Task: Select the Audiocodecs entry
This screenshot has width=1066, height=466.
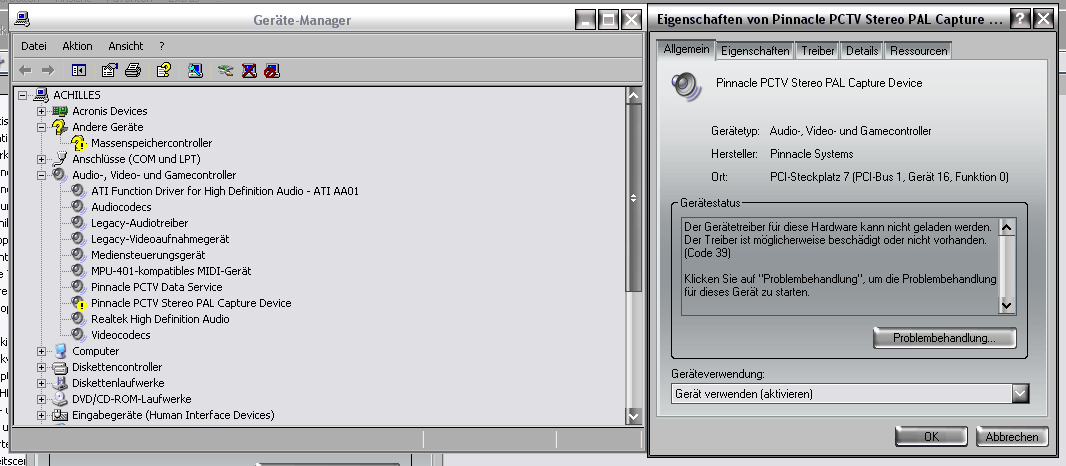Action: tap(121, 207)
